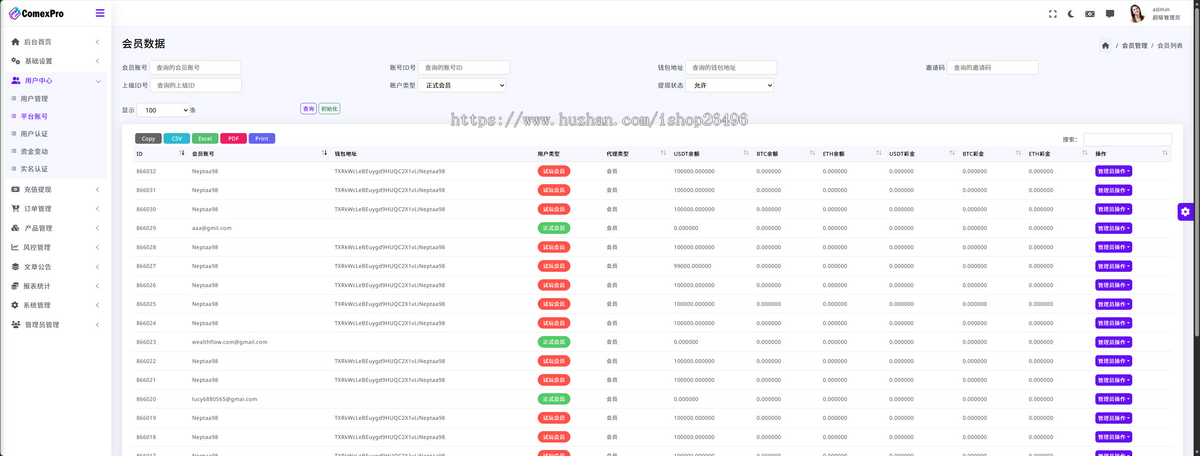Toggle dark mode with the moon icon
This screenshot has width=1200, height=456.
click(1071, 14)
